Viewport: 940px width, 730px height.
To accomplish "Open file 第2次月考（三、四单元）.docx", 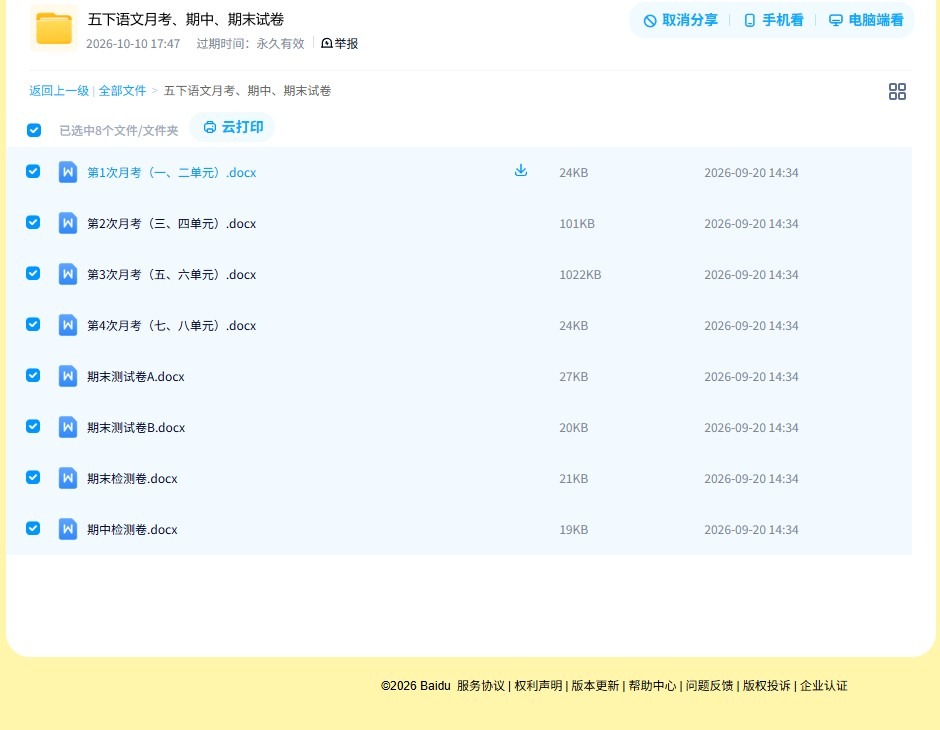I will click(171, 224).
